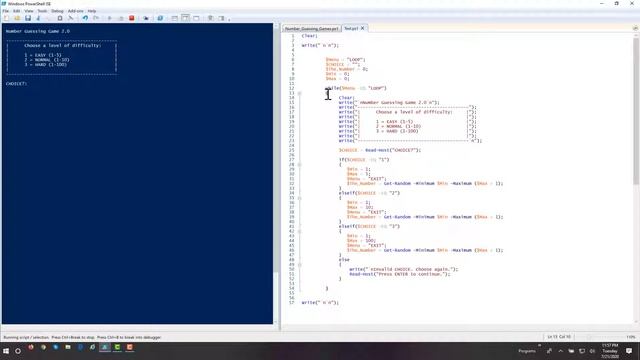
Task: Click the final write line 57
Action: (x=320, y=303)
